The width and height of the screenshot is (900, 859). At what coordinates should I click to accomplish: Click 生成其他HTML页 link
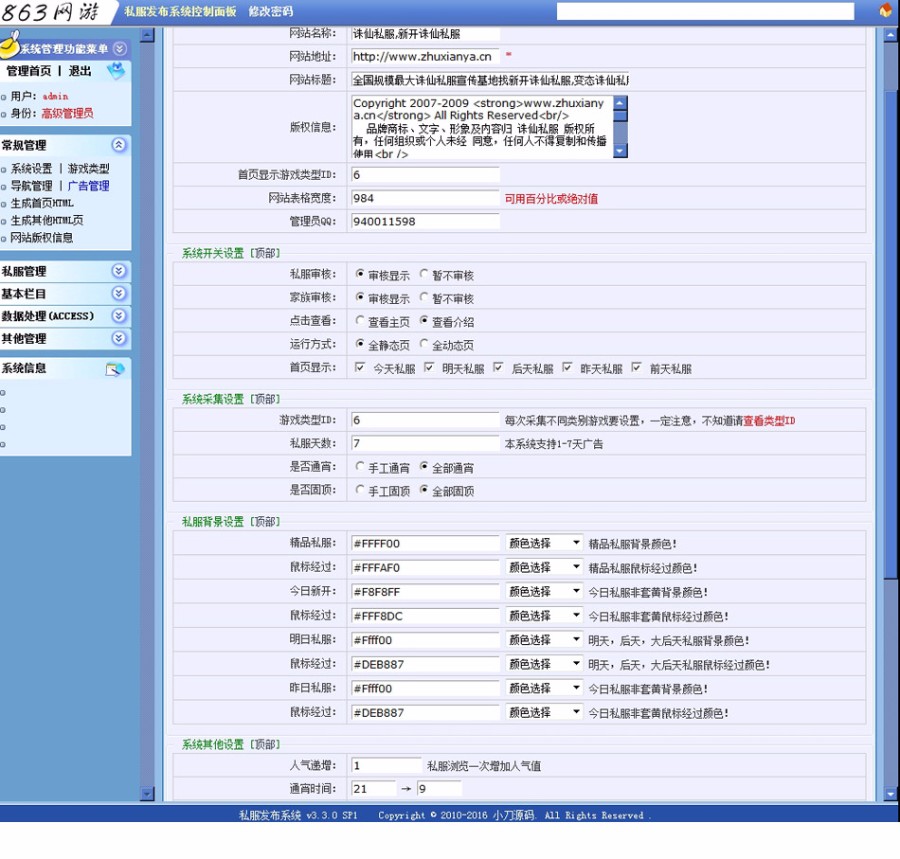tap(47, 220)
